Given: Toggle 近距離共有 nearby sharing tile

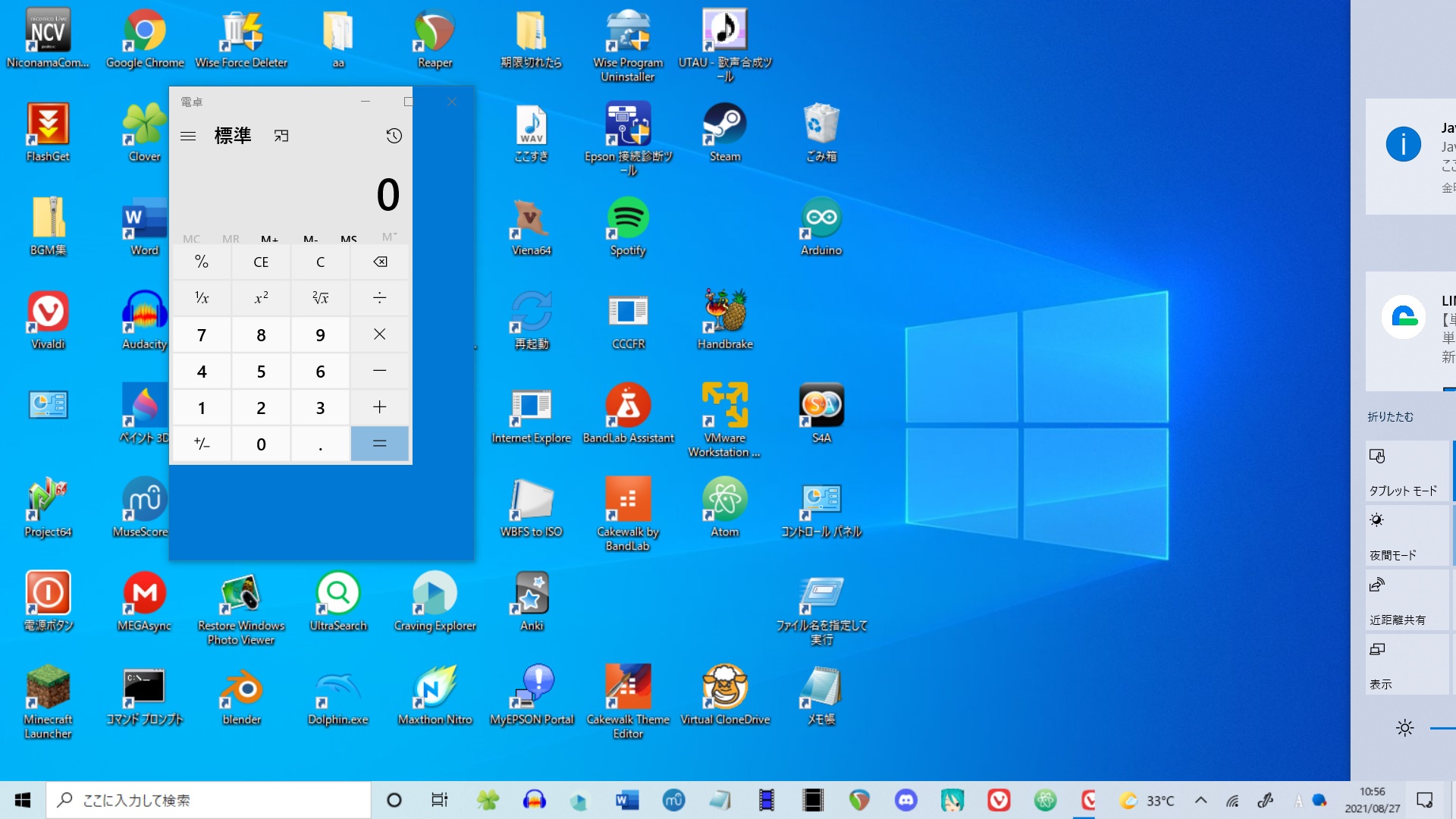Looking at the screenshot, I should pyautogui.click(x=1407, y=599).
